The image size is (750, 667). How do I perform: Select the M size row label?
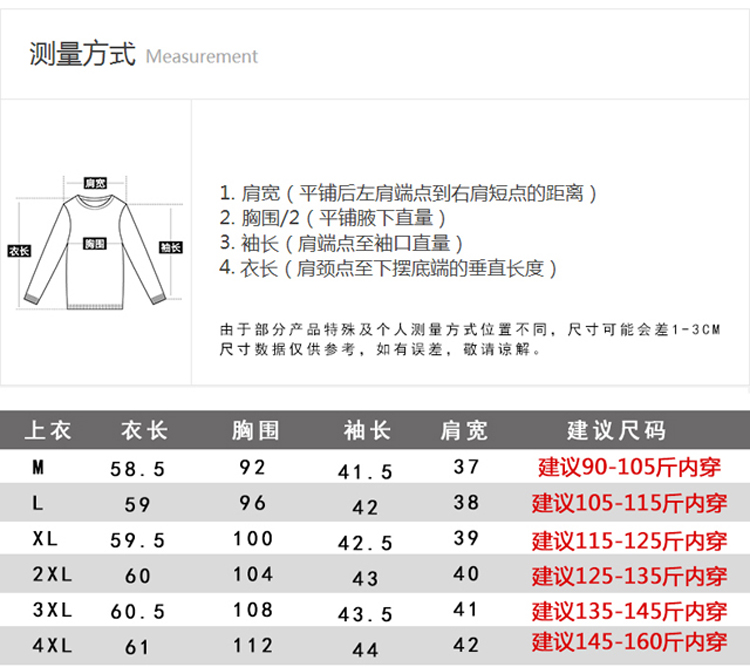[38, 467]
